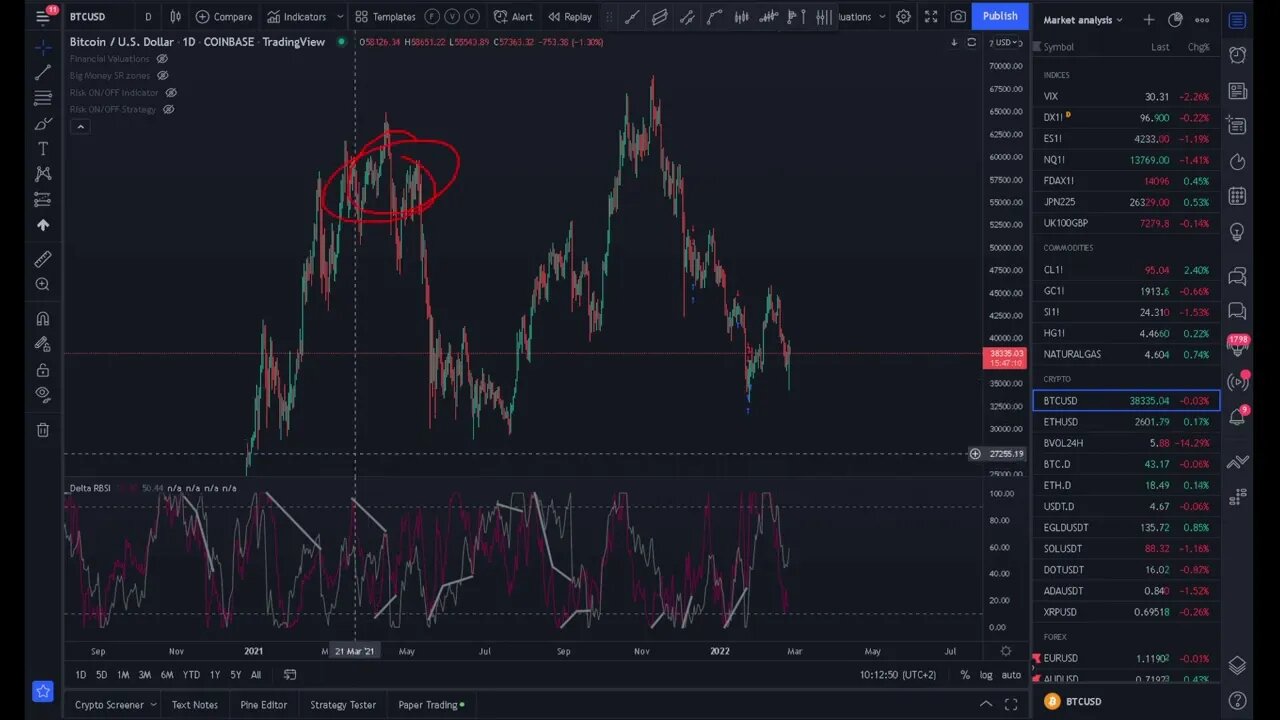Open the Calendar panel in right sidebar
This screenshot has height=720, width=1280.
pos(1237,196)
